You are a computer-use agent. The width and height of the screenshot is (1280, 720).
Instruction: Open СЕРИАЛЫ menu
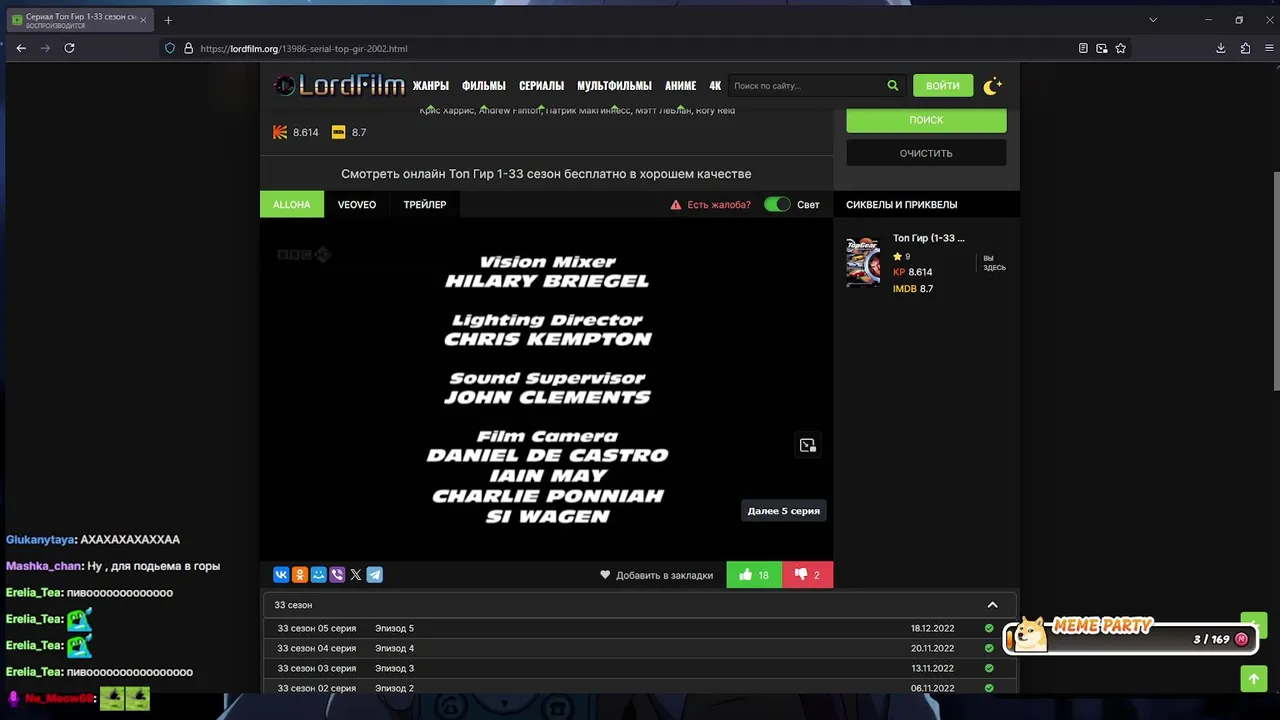coord(541,86)
